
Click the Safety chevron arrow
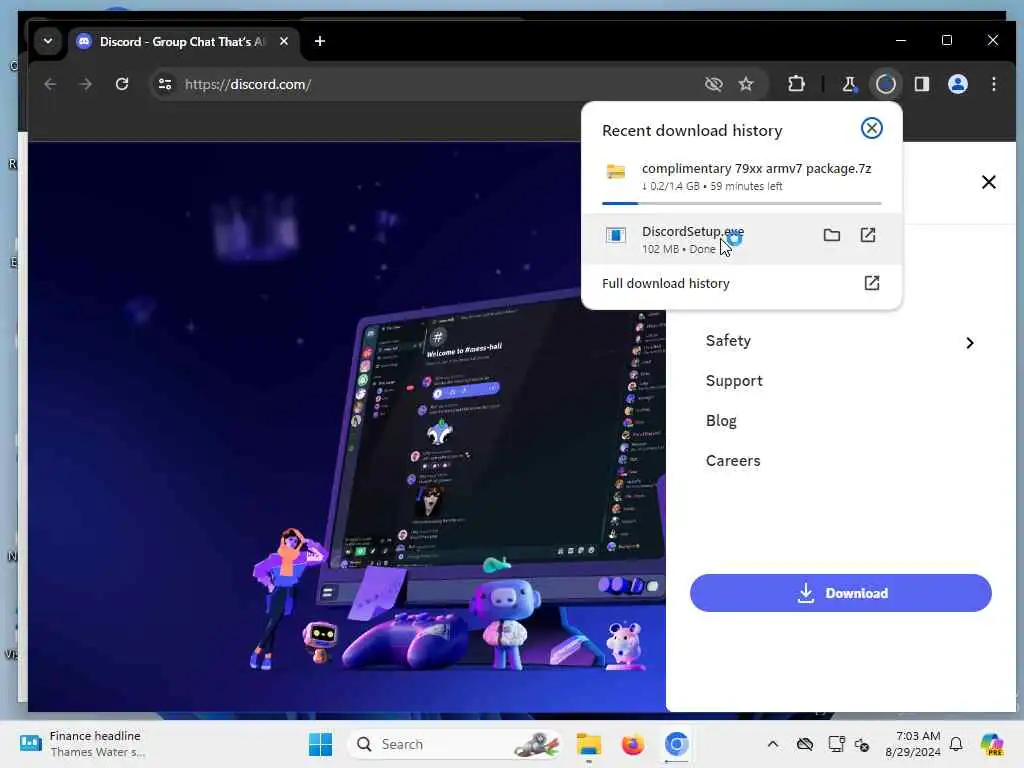[970, 343]
